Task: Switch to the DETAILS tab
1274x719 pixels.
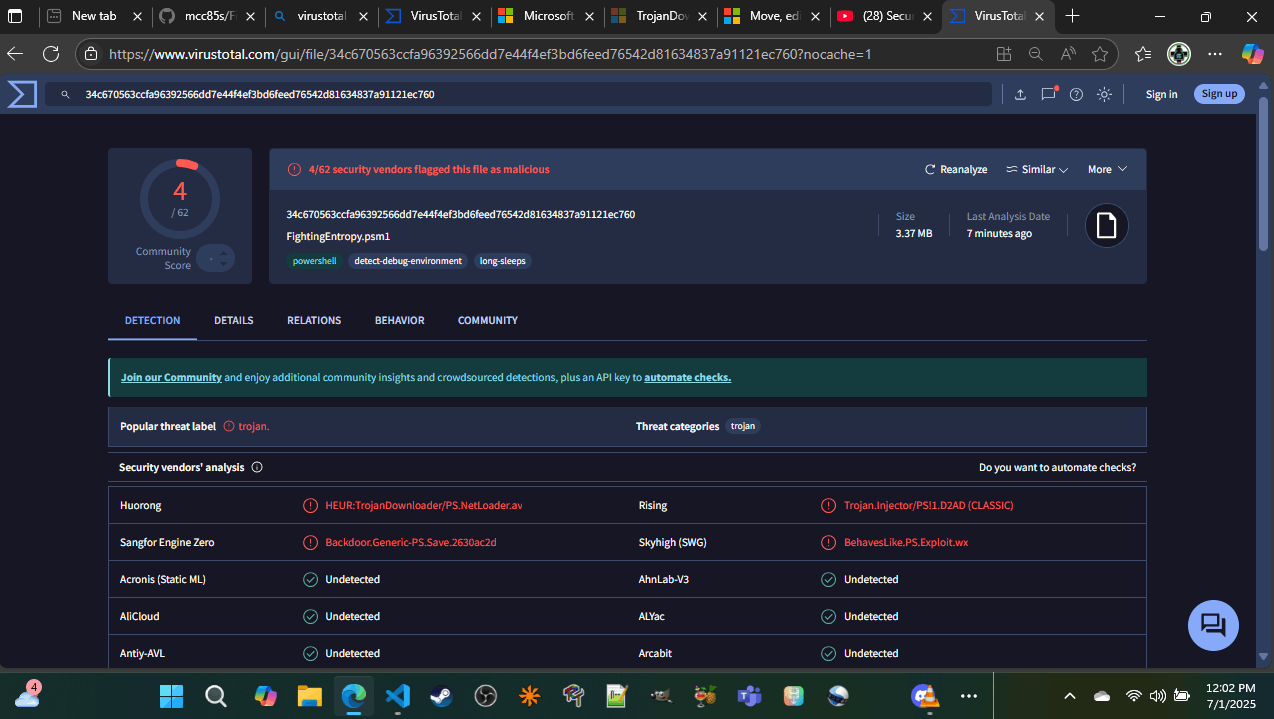Action: (233, 320)
